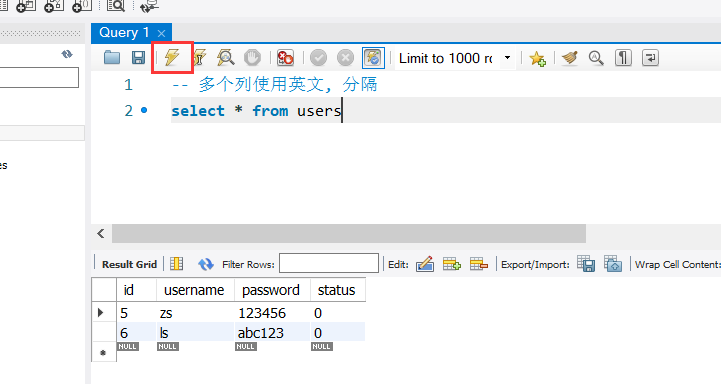Stop the running query (hand icon)
Viewport: 721px width, 384px height.
pos(252,58)
